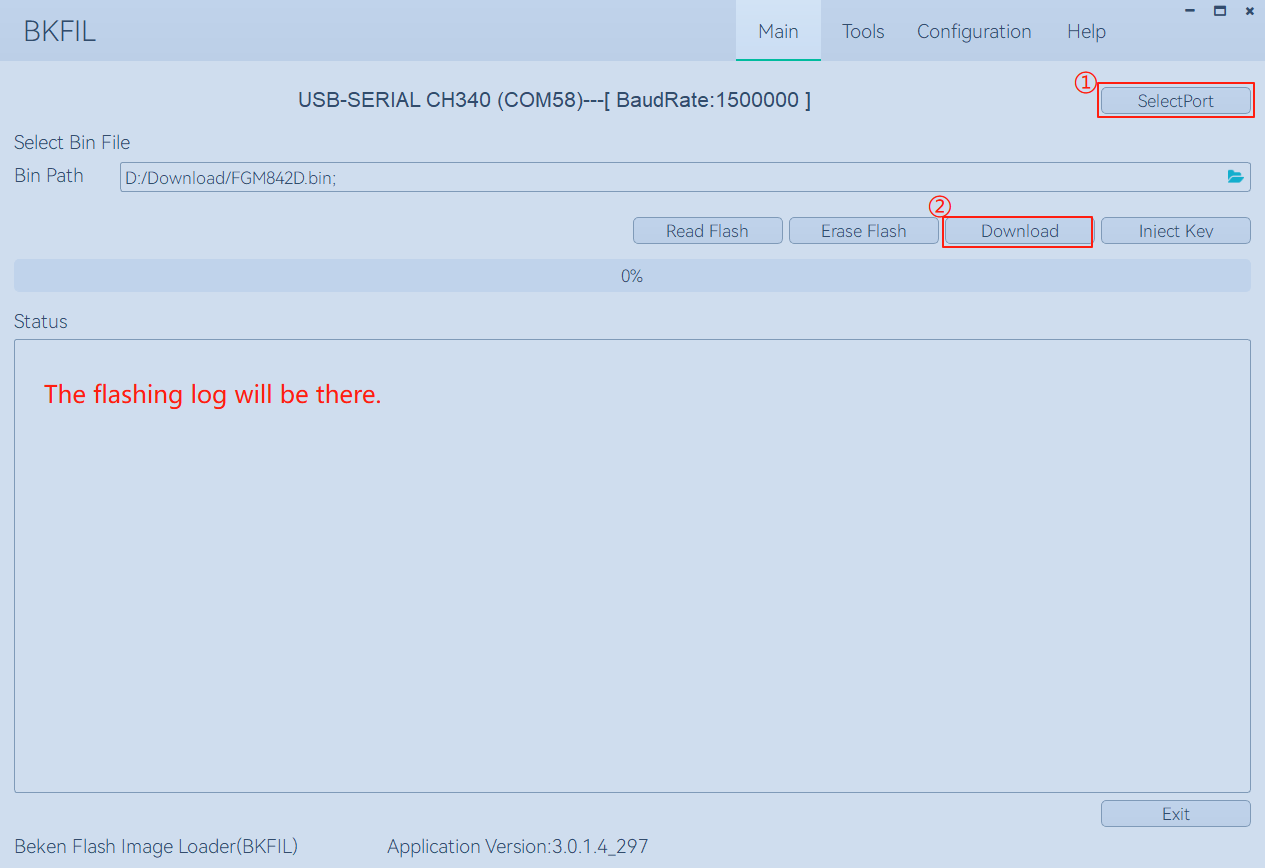The image size is (1265, 868).
Task: Close the BKFIL application window
Action: pyautogui.click(x=1250, y=10)
